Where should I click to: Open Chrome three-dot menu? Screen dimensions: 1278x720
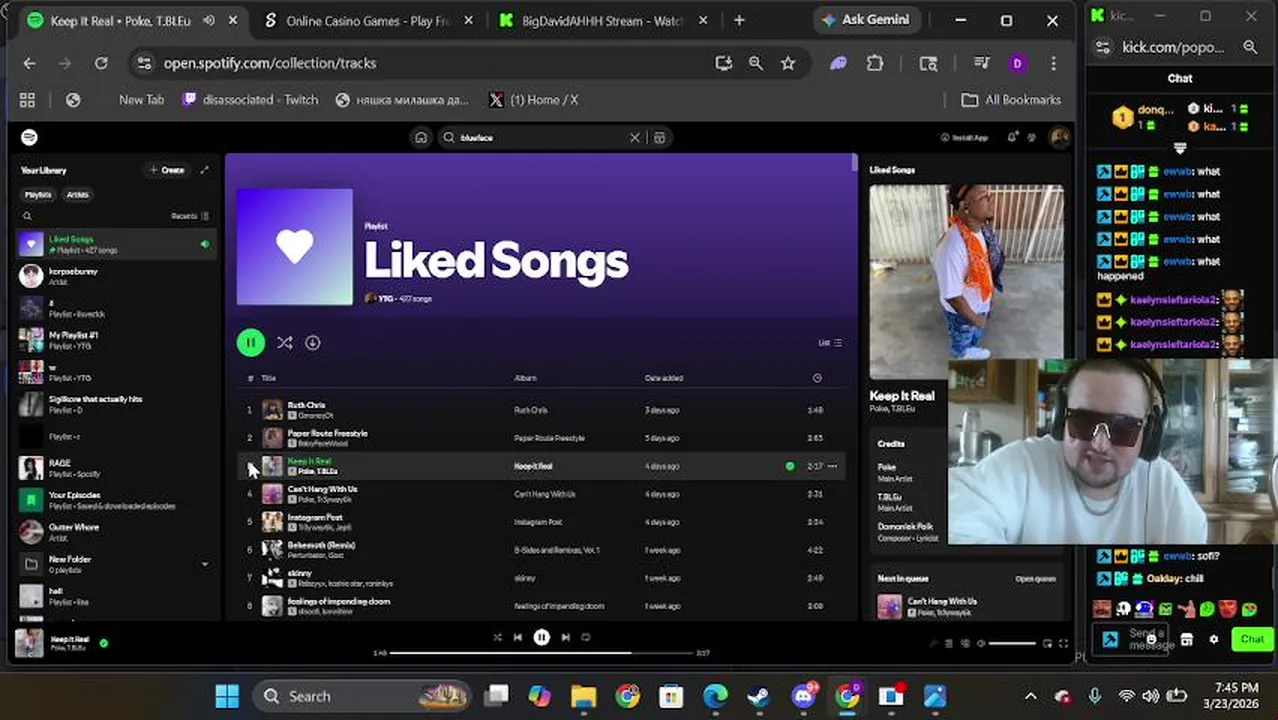pyautogui.click(x=1053, y=63)
